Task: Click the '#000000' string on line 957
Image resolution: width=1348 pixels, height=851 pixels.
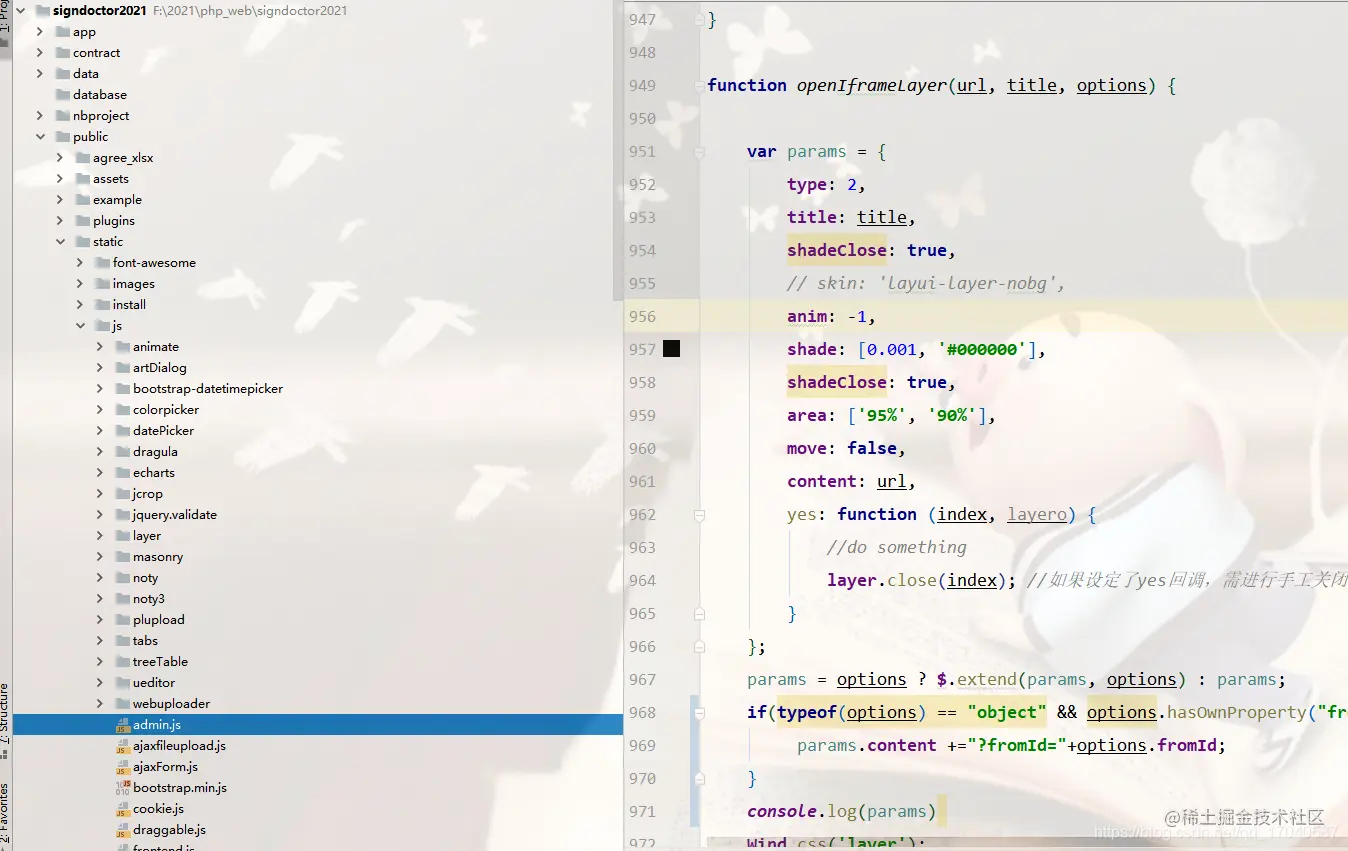Action: point(982,350)
